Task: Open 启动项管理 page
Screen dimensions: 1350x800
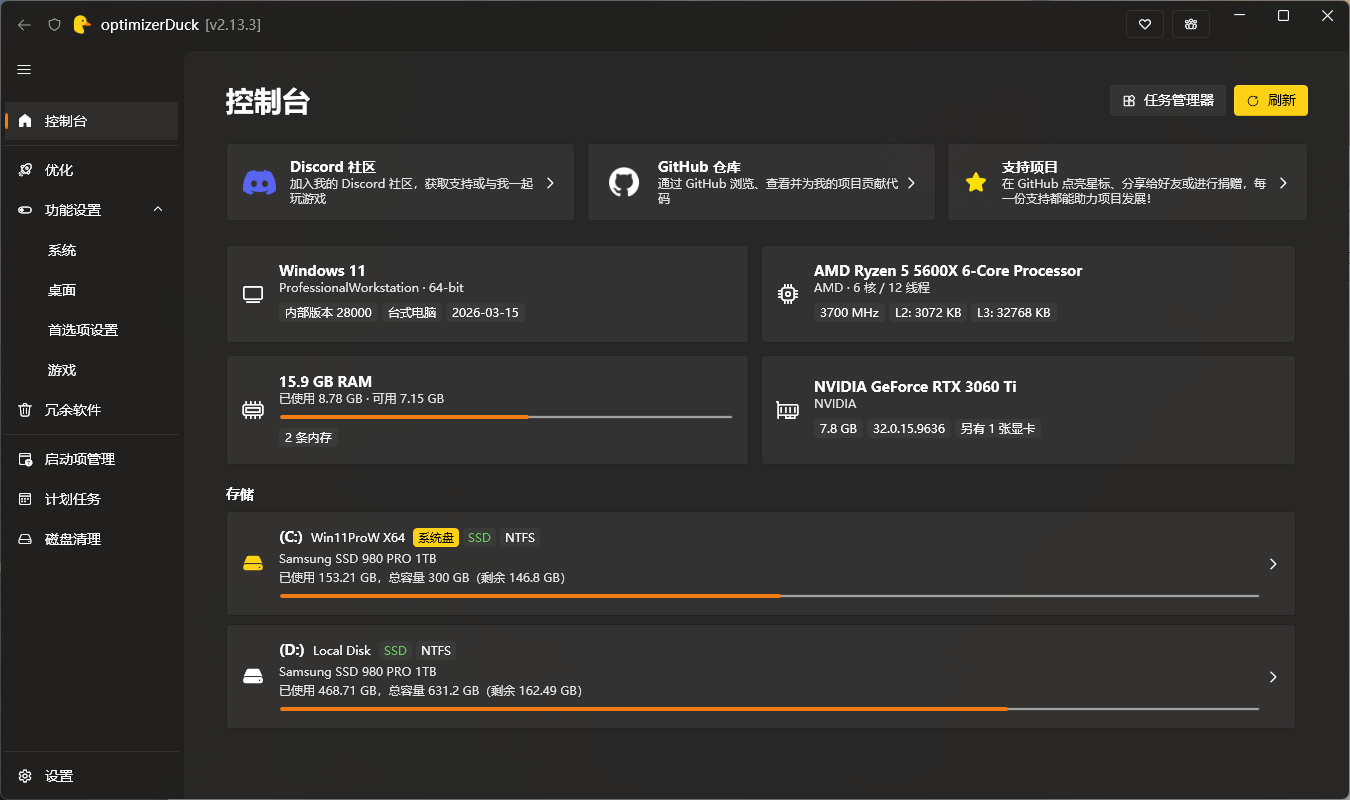Action: tap(92, 459)
